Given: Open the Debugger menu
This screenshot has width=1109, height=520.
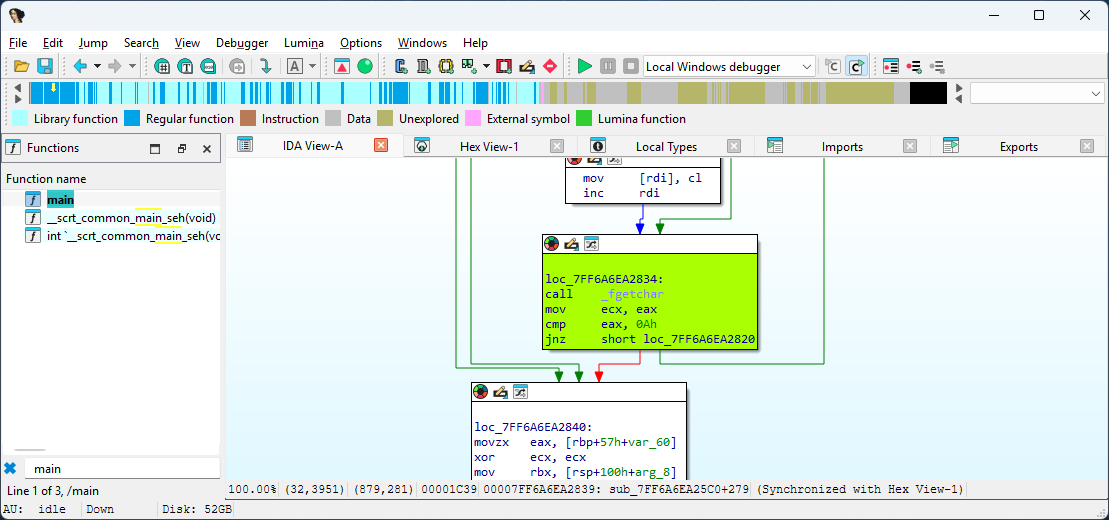Looking at the screenshot, I should (x=242, y=43).
